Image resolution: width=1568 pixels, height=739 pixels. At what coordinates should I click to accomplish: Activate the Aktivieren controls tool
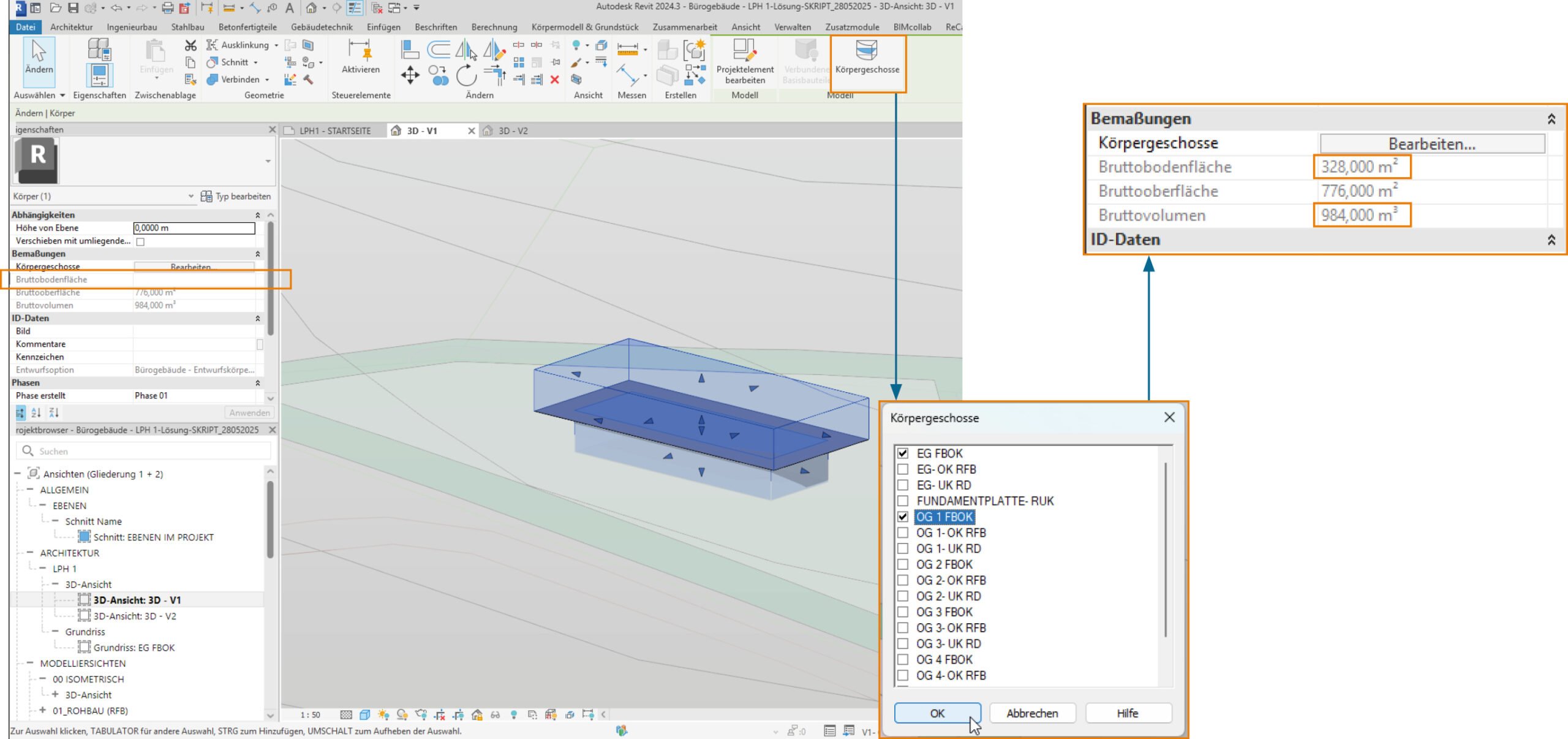[360, 57]
